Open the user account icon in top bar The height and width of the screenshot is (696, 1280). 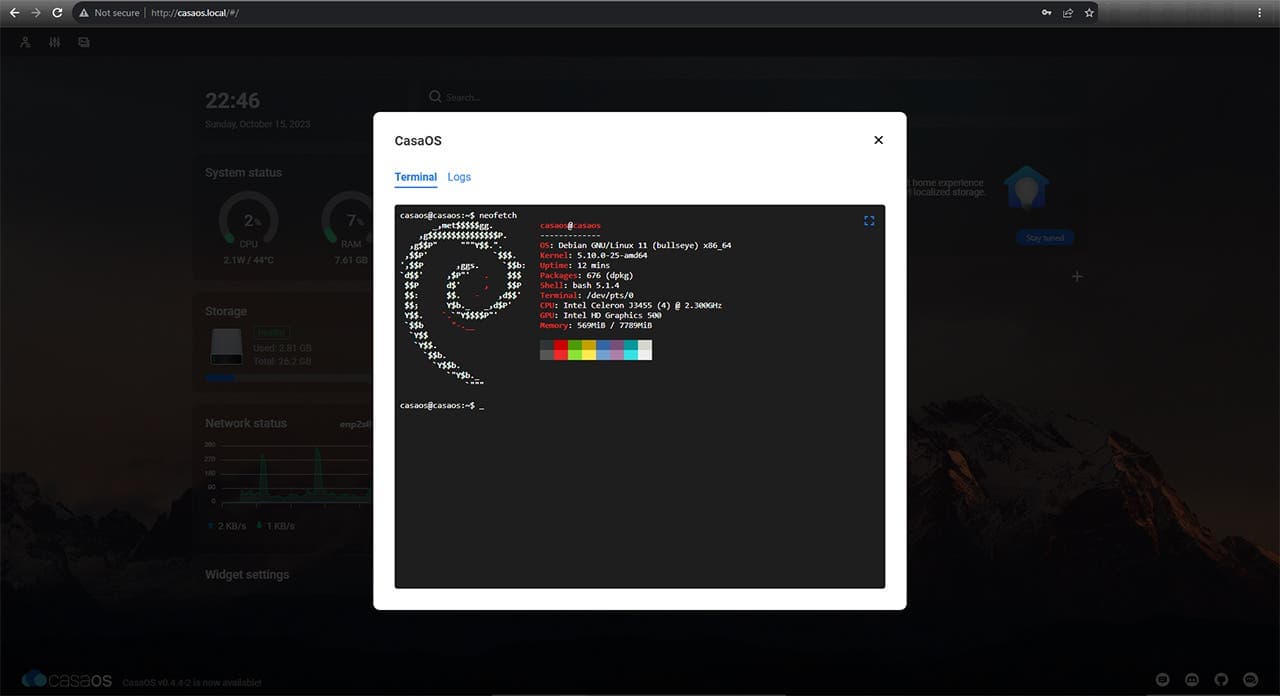(25, 43)
